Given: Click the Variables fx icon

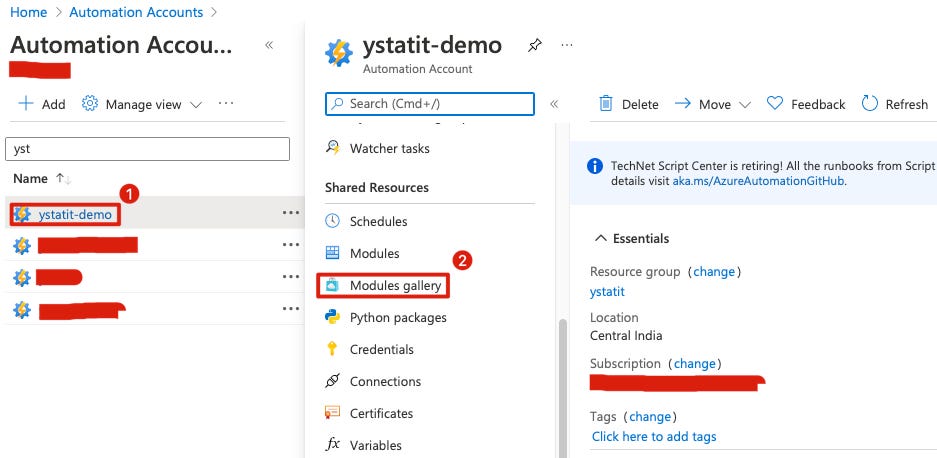Looking at the screenshot, I should click(332, 445).
